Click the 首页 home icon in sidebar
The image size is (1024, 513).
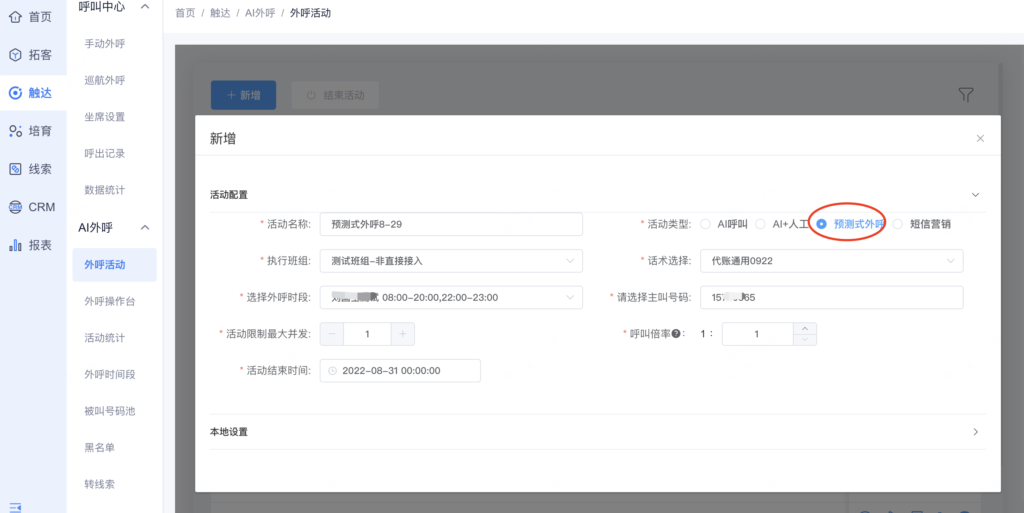[x=15, y=17]
